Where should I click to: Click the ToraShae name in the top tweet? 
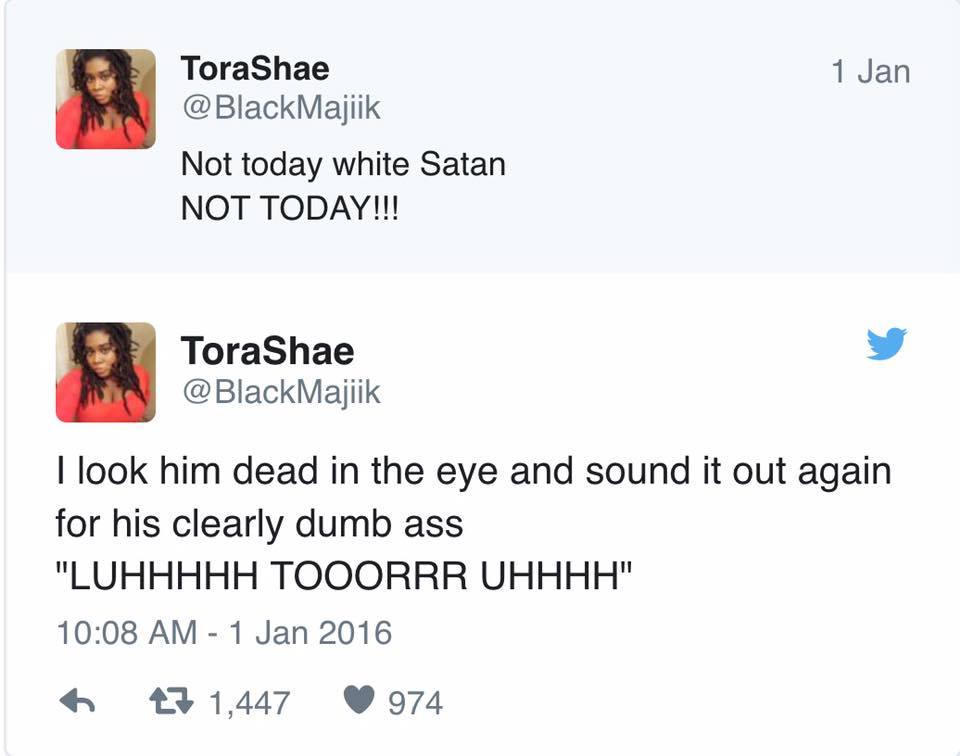point(254,68)
